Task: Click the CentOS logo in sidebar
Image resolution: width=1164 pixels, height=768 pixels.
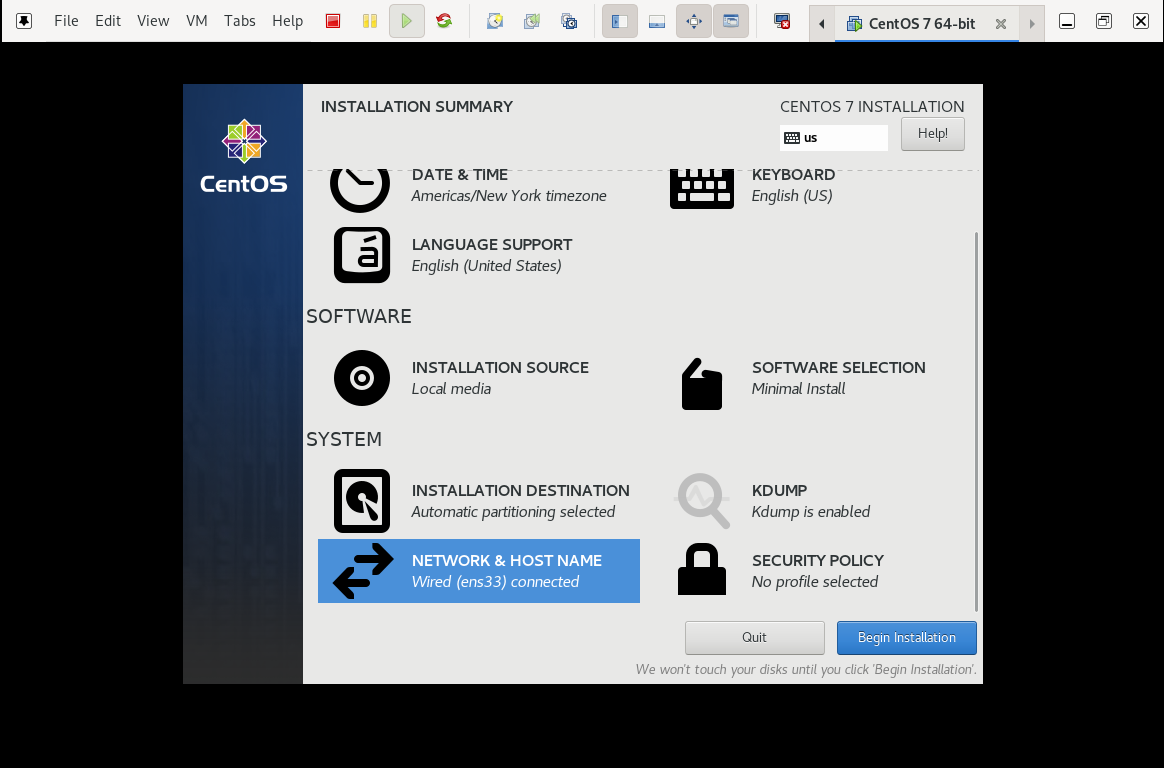Action: 243,156
